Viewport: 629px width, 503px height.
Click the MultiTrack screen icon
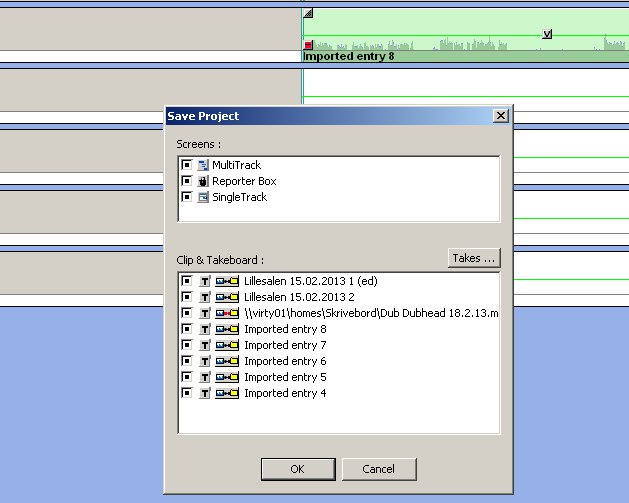pyautogui.click(x=203, y=165)
